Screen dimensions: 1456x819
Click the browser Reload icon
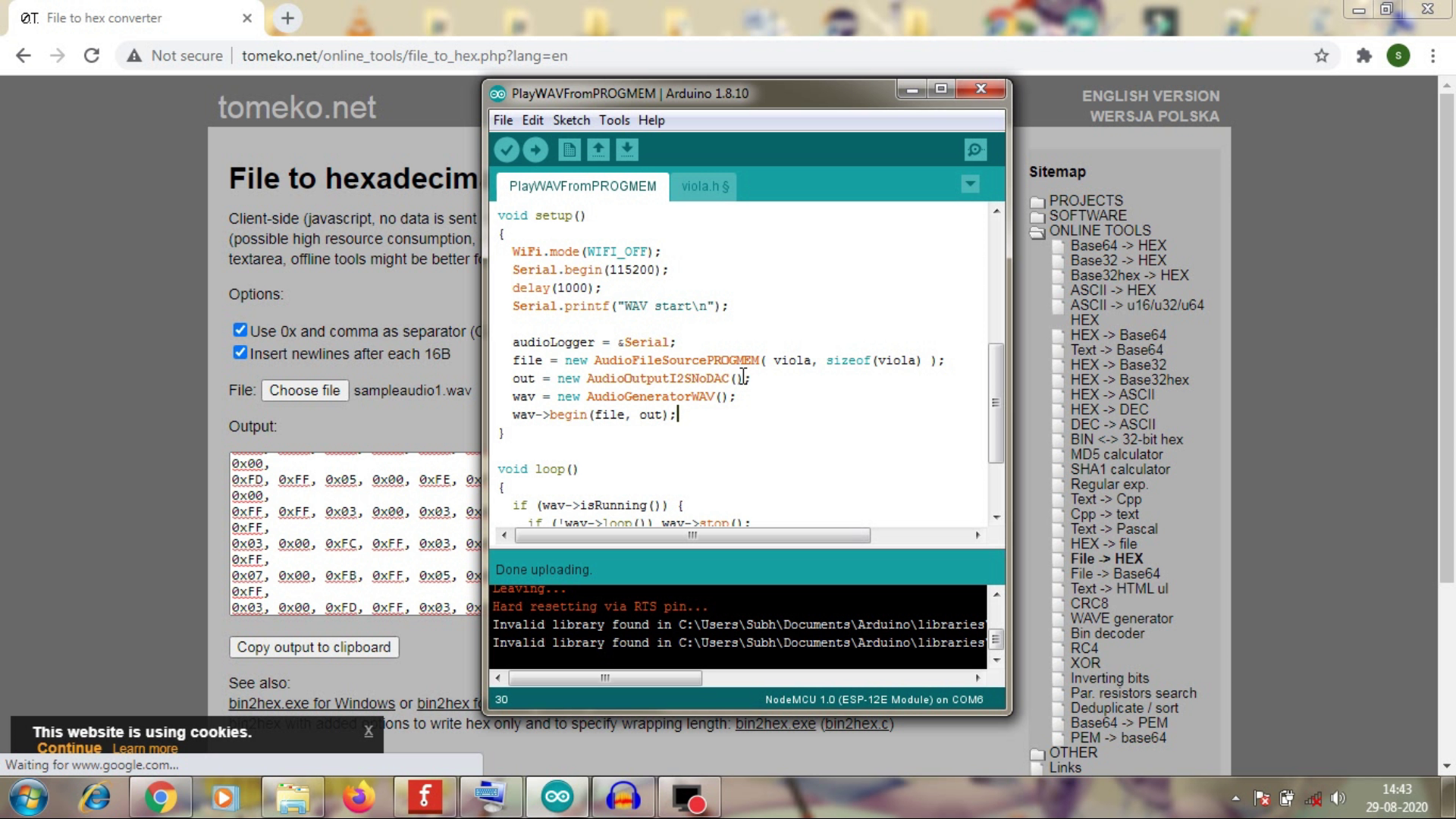(x=92, y=55)
